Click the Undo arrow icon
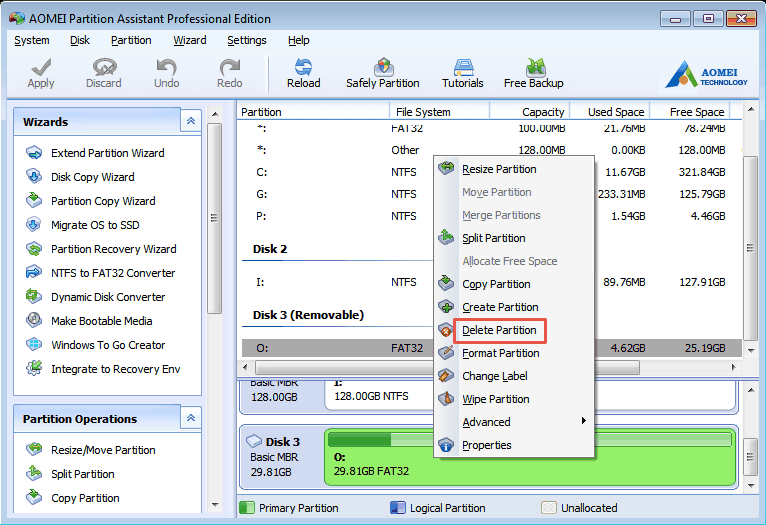766x525 pixels. (167, 67)
